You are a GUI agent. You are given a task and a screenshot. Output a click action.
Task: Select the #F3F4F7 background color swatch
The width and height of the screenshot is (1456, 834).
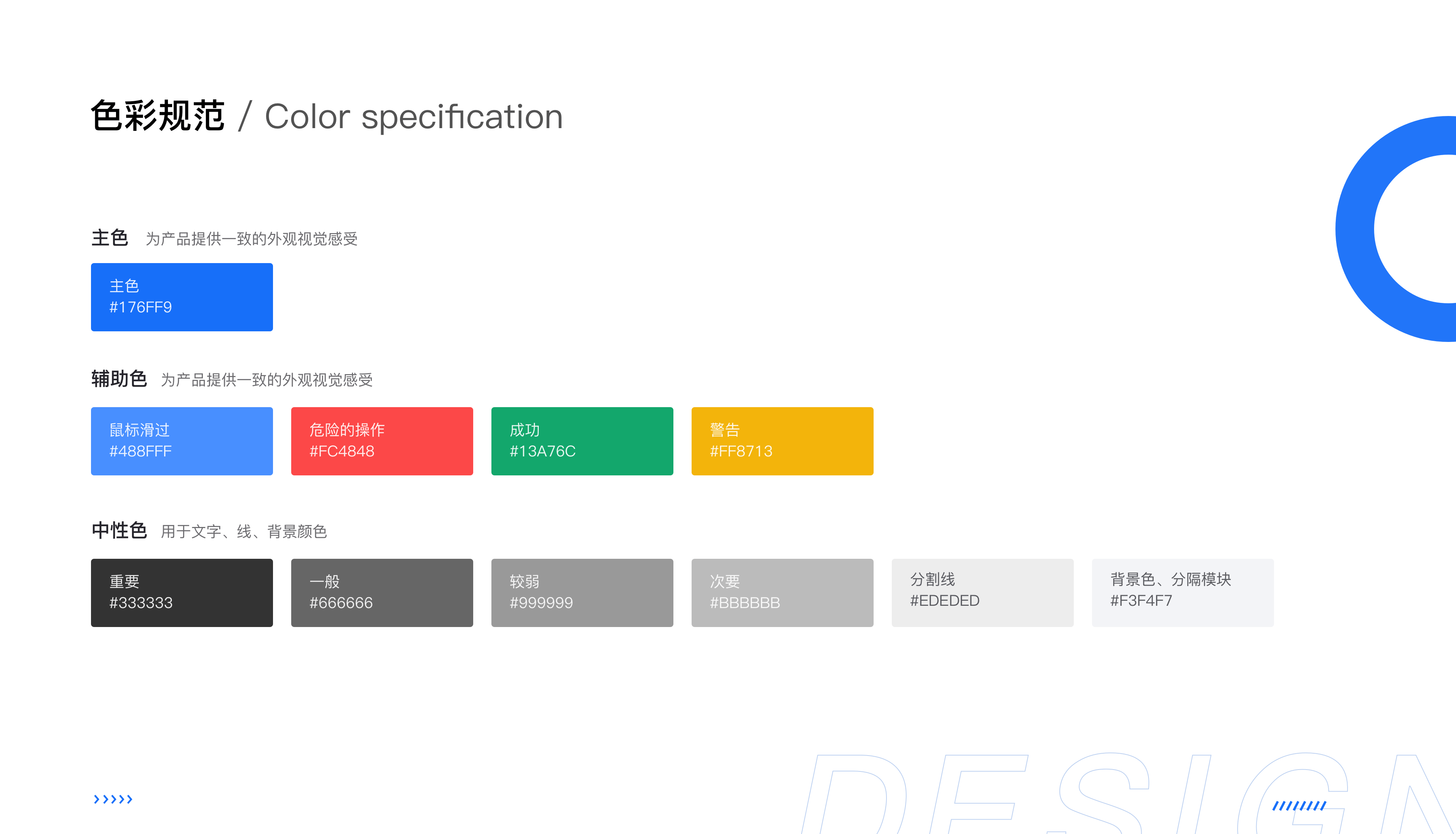[x=1183, y=593]
